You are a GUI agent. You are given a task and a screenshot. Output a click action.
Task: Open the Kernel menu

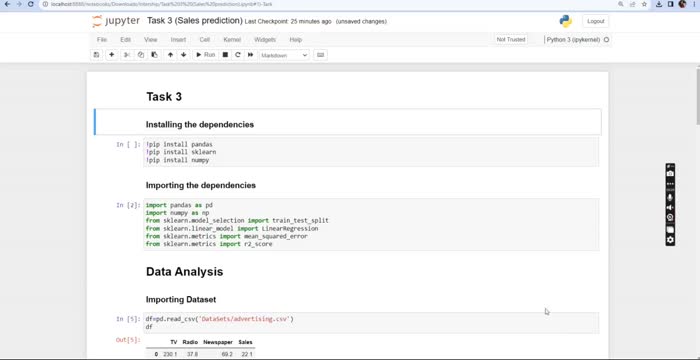[x=232, y=40]
